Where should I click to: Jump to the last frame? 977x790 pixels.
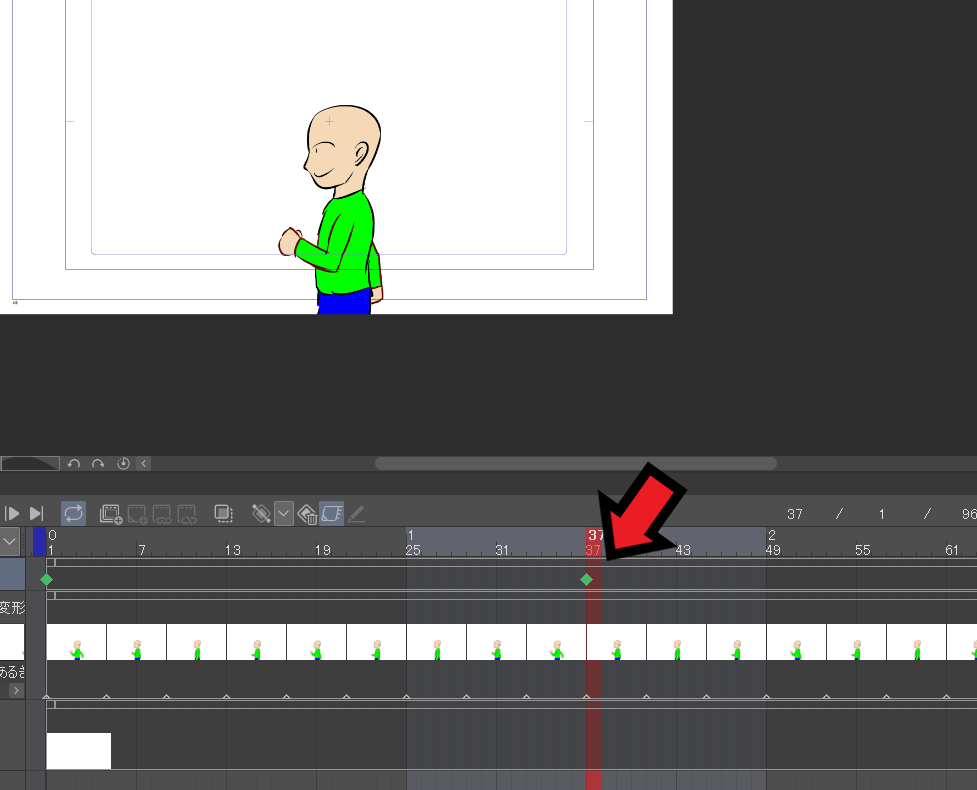37,514
